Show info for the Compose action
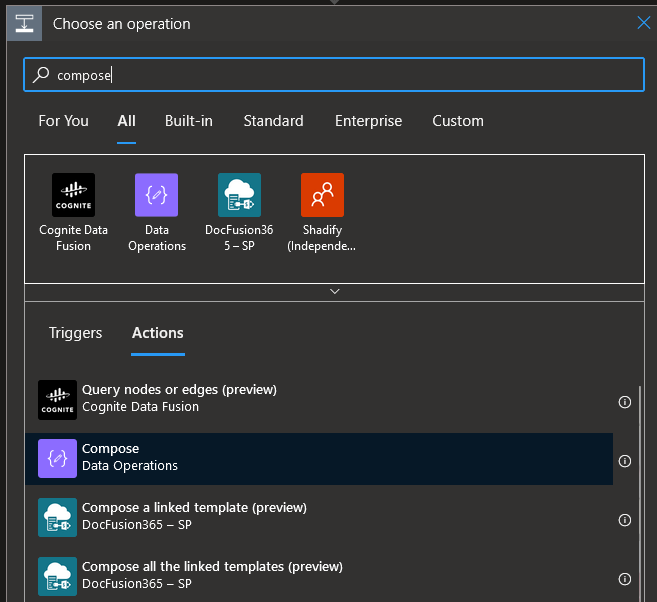The height and width of the screenshot is (602, 657). pyautogui.click(x=624, y=461)
